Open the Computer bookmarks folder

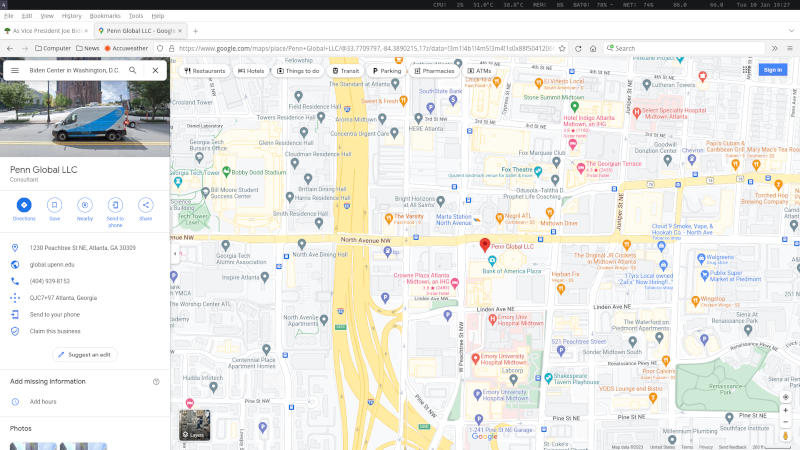click(53, 48)
